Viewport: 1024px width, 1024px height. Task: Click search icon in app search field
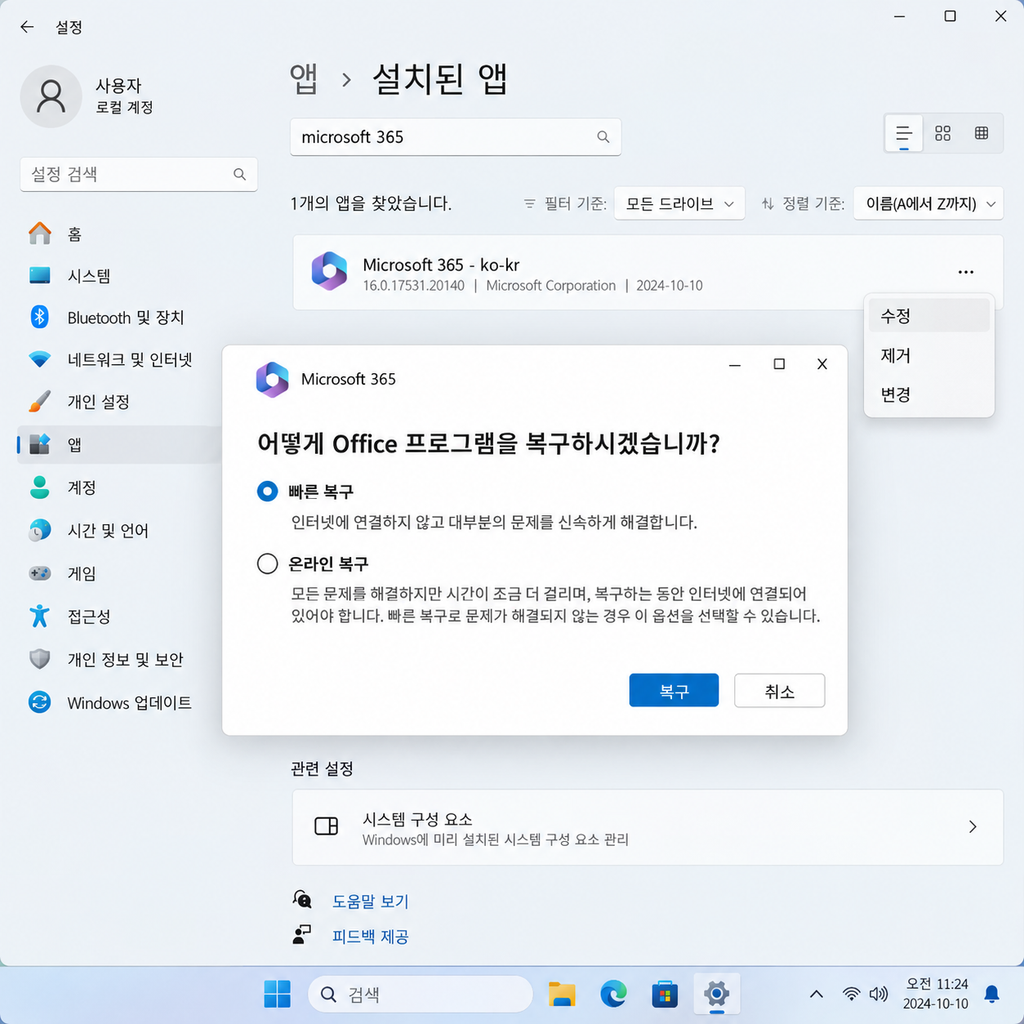click(x=603, y=137)
